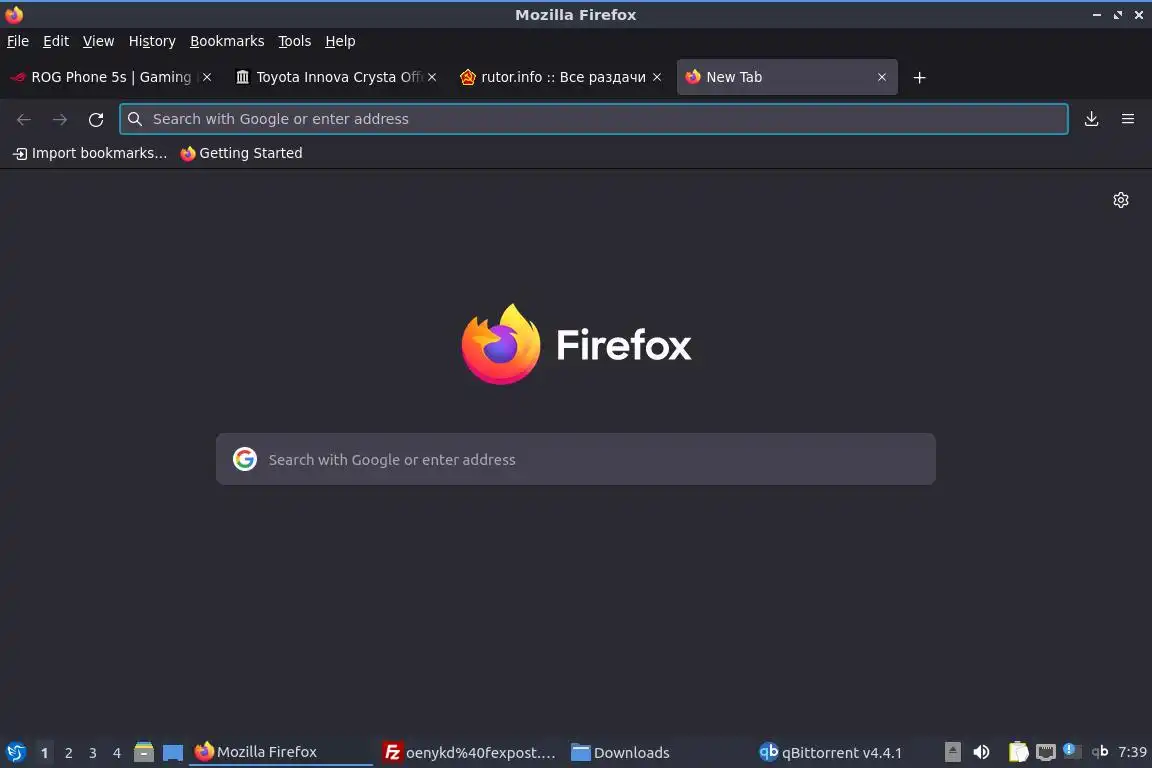The width and height of the screenshot is (1152, 768).
Task: Click the update notifier tray icon
Action: 1072,751
